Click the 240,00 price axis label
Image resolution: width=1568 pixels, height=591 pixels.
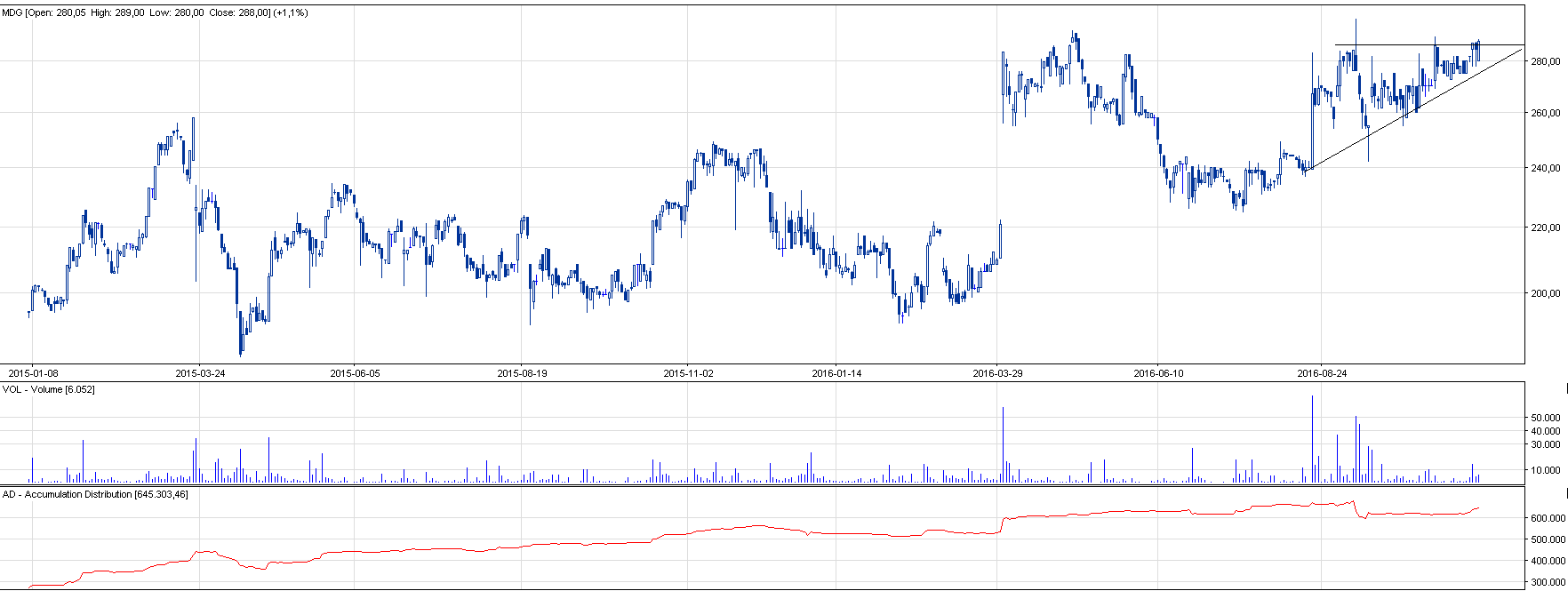coord(1546,168)
